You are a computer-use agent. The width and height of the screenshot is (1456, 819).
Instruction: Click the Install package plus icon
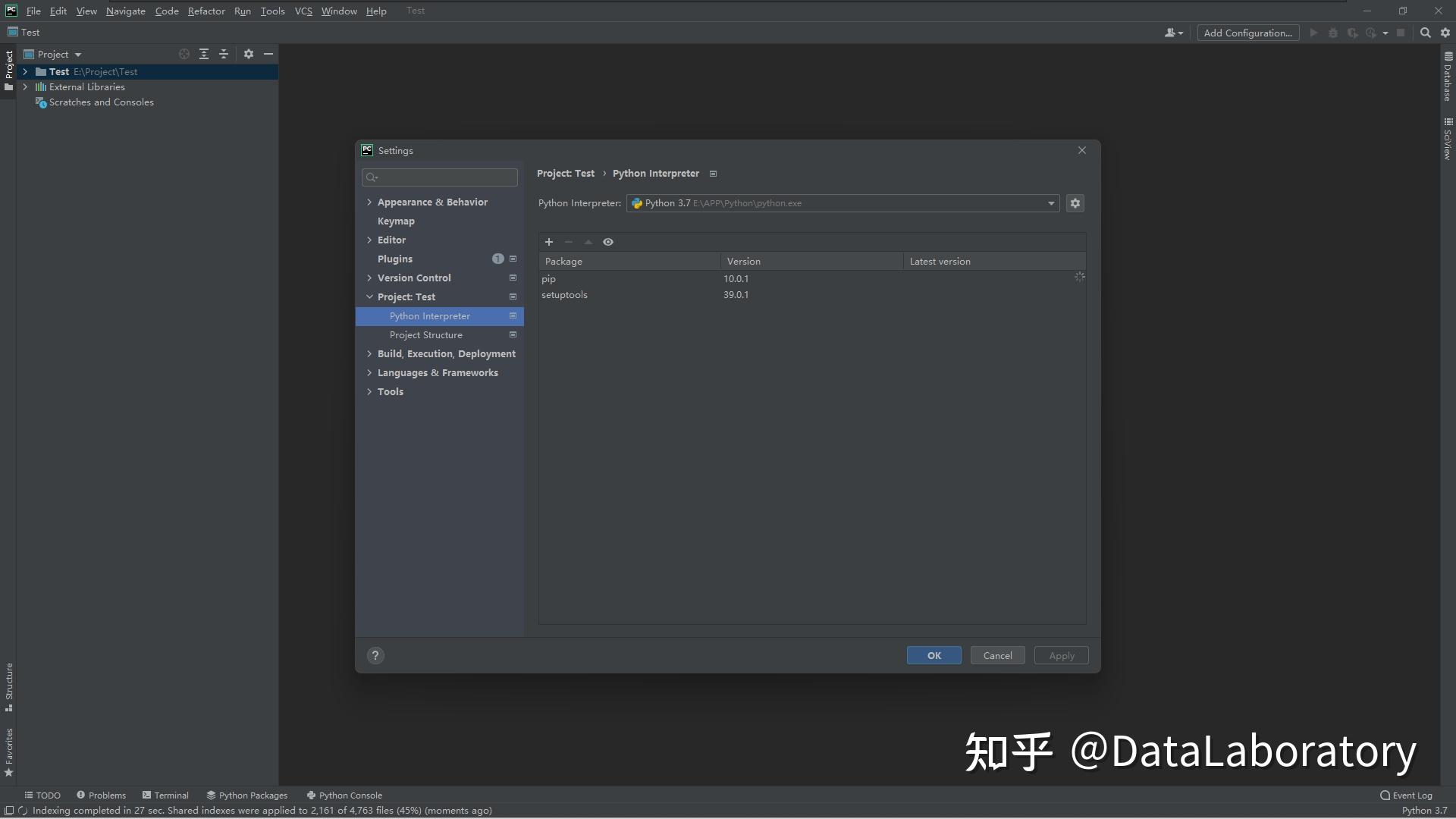(548, 241)
